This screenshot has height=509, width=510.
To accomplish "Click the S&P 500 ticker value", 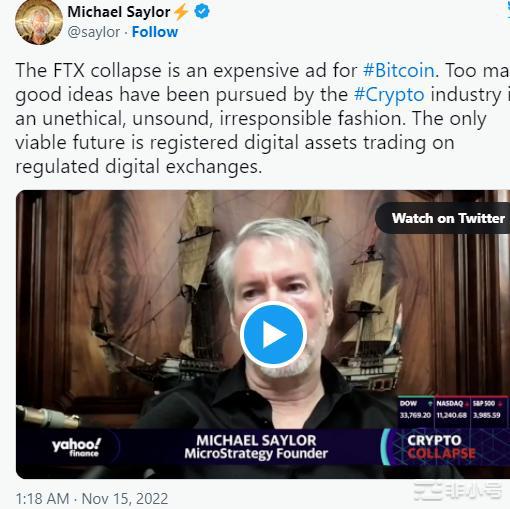I will (487, 415).
